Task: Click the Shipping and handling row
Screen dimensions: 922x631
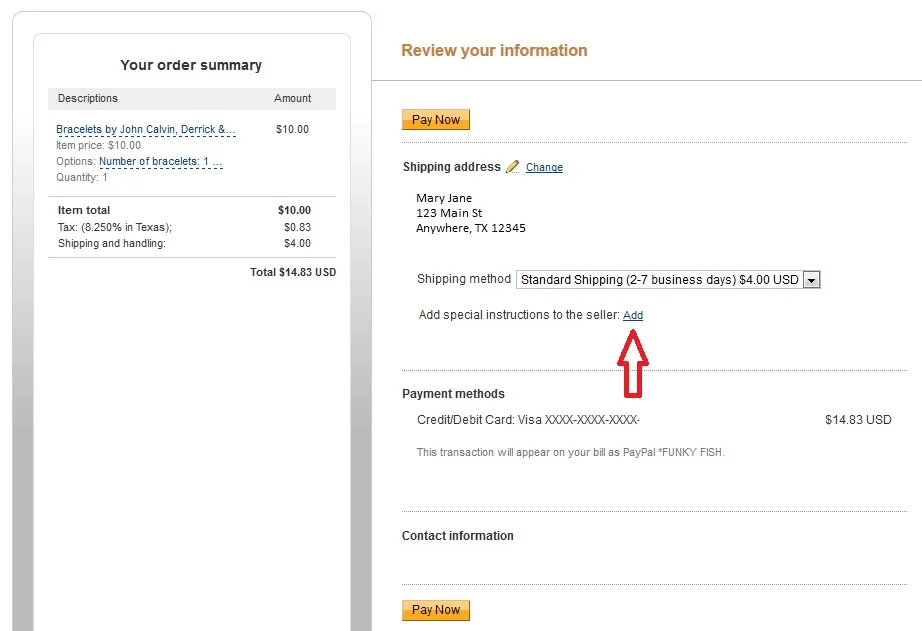Action: [x=184, y=243]
